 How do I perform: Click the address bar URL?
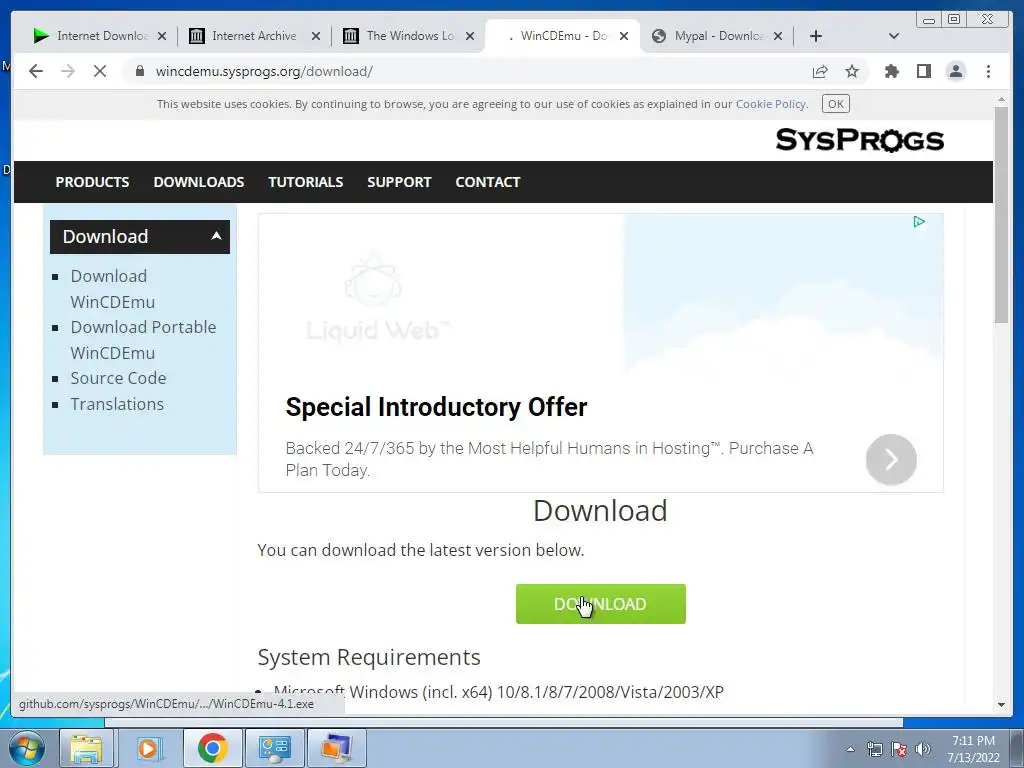[264, 71]
